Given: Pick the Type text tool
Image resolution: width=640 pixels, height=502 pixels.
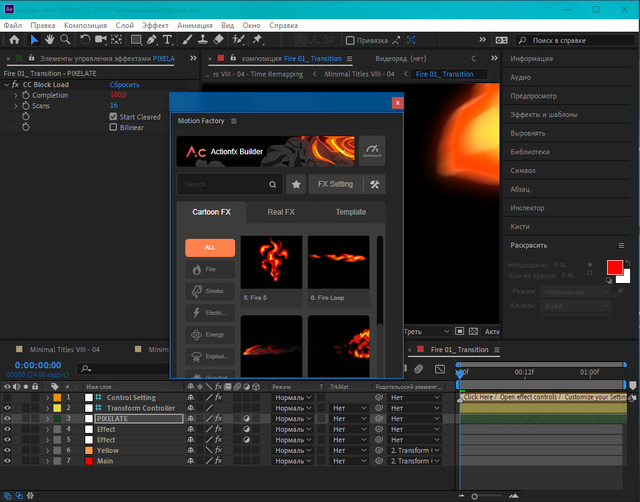Looking at the screenshot, I should click(x=168, y=40).
